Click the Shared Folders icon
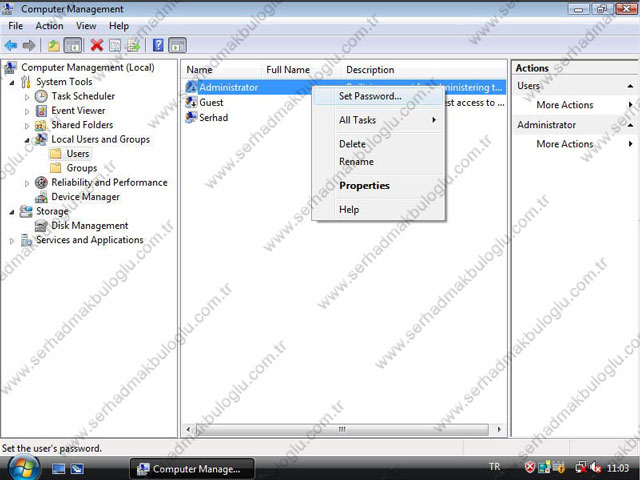640x480 pixels. tap(40, 125)
